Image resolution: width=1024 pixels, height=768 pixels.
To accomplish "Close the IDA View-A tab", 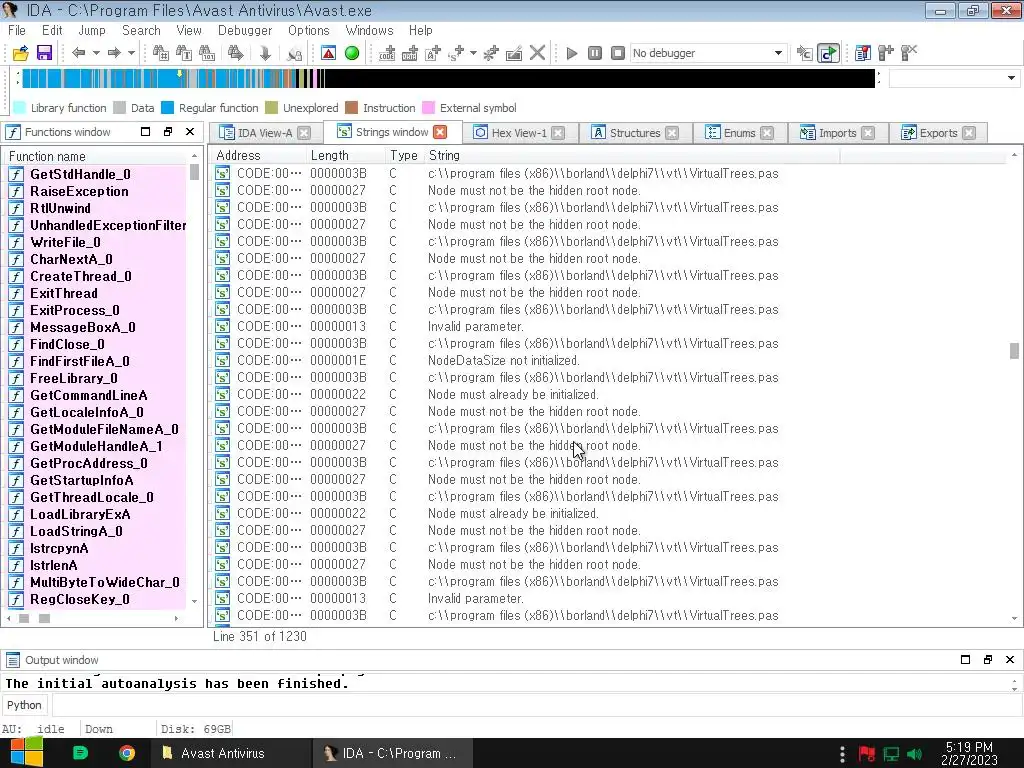I will pos(304,133).
